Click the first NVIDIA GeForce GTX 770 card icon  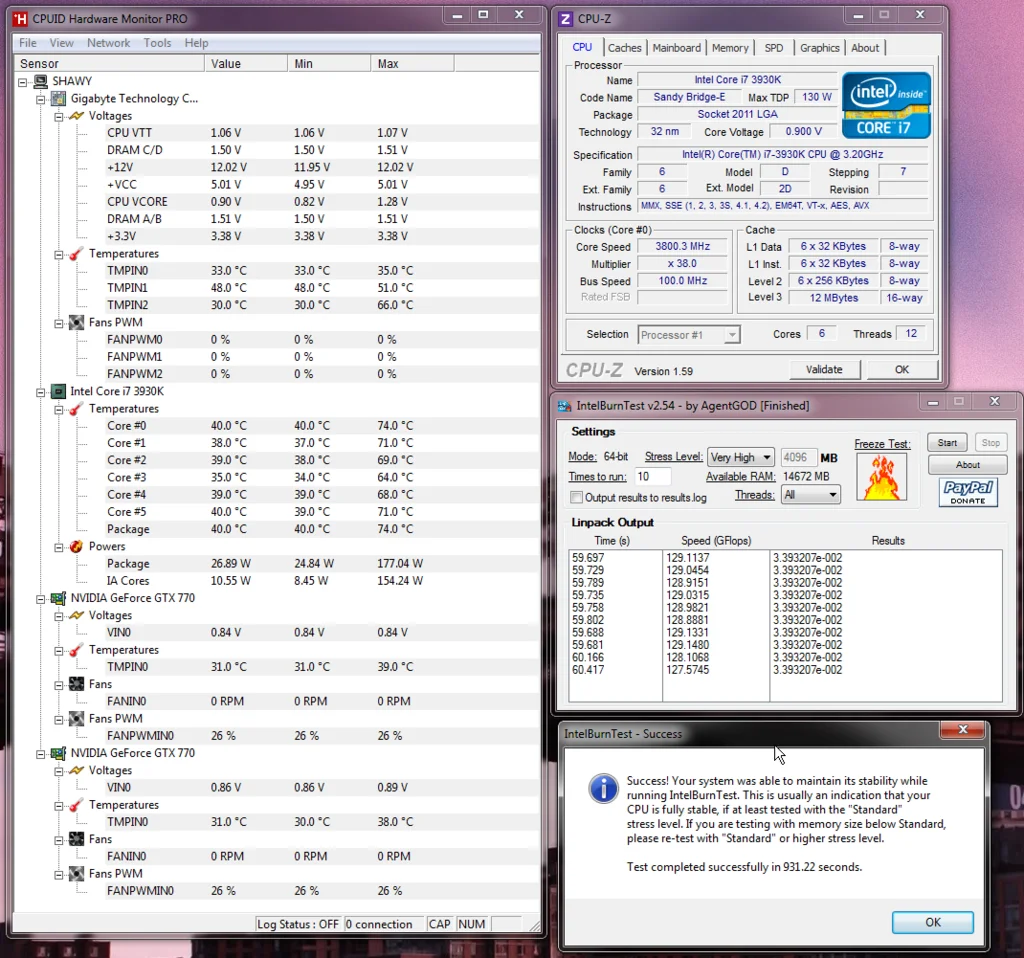(x=58, y=598)
